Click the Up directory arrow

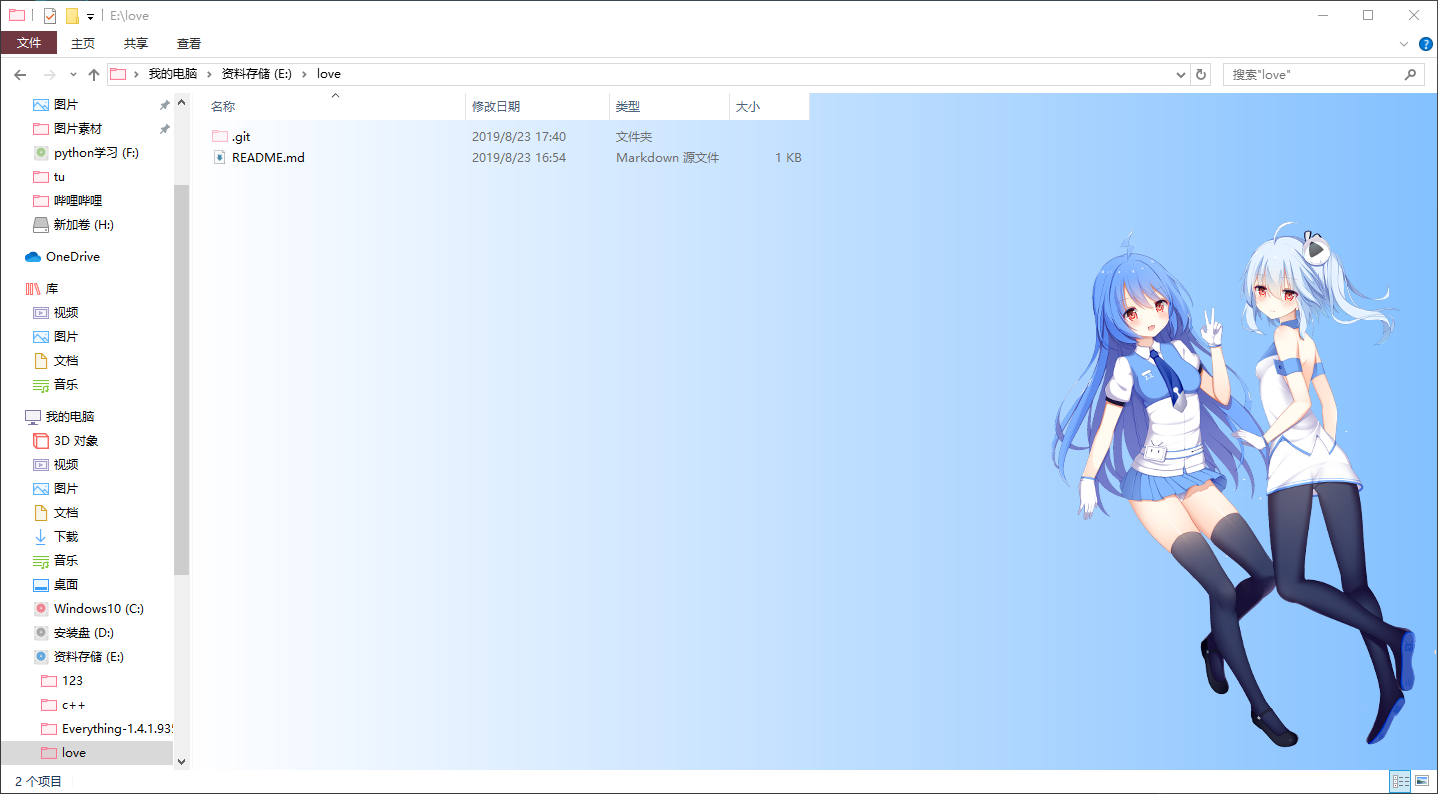click(x=94, y=75)
